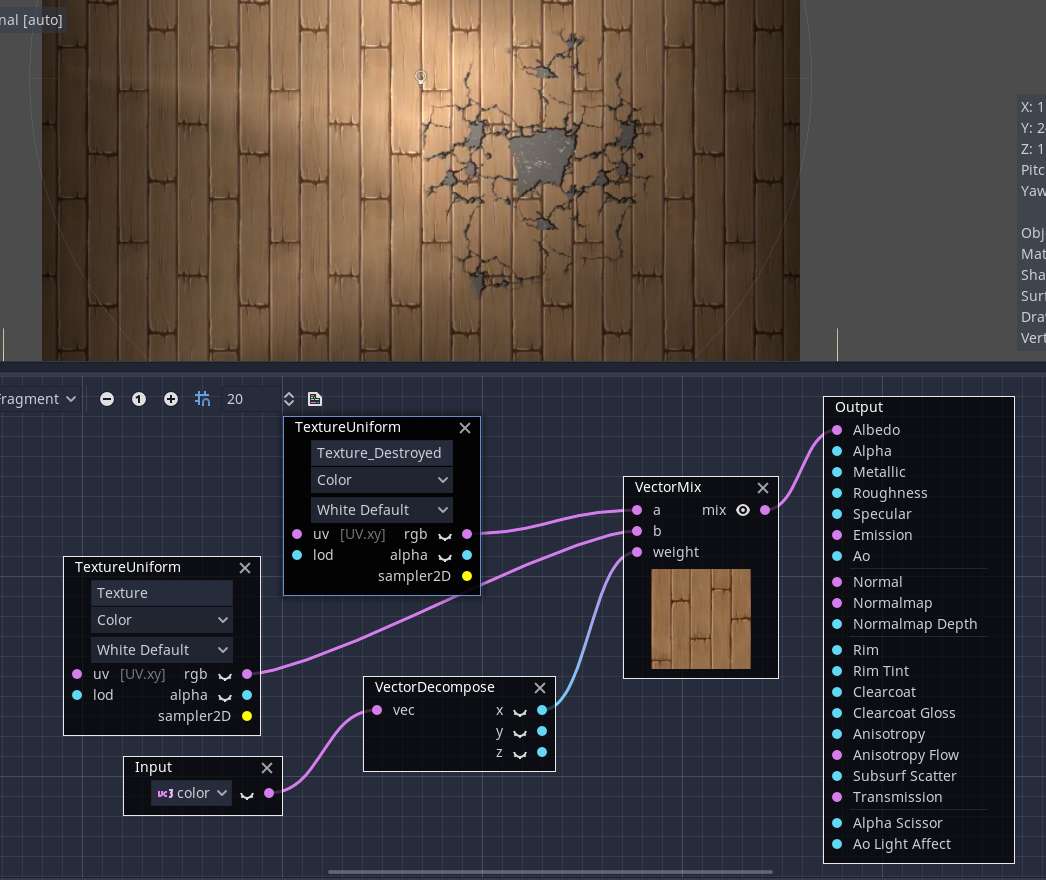Click Texture_Destroyed sampler2D yellow output port
The width and height of the screenshot is (1046, 880).
coord(467,576)
